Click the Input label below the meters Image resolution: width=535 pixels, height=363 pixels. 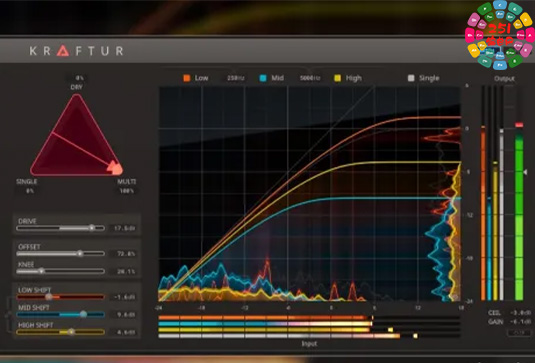pos(309,344)
